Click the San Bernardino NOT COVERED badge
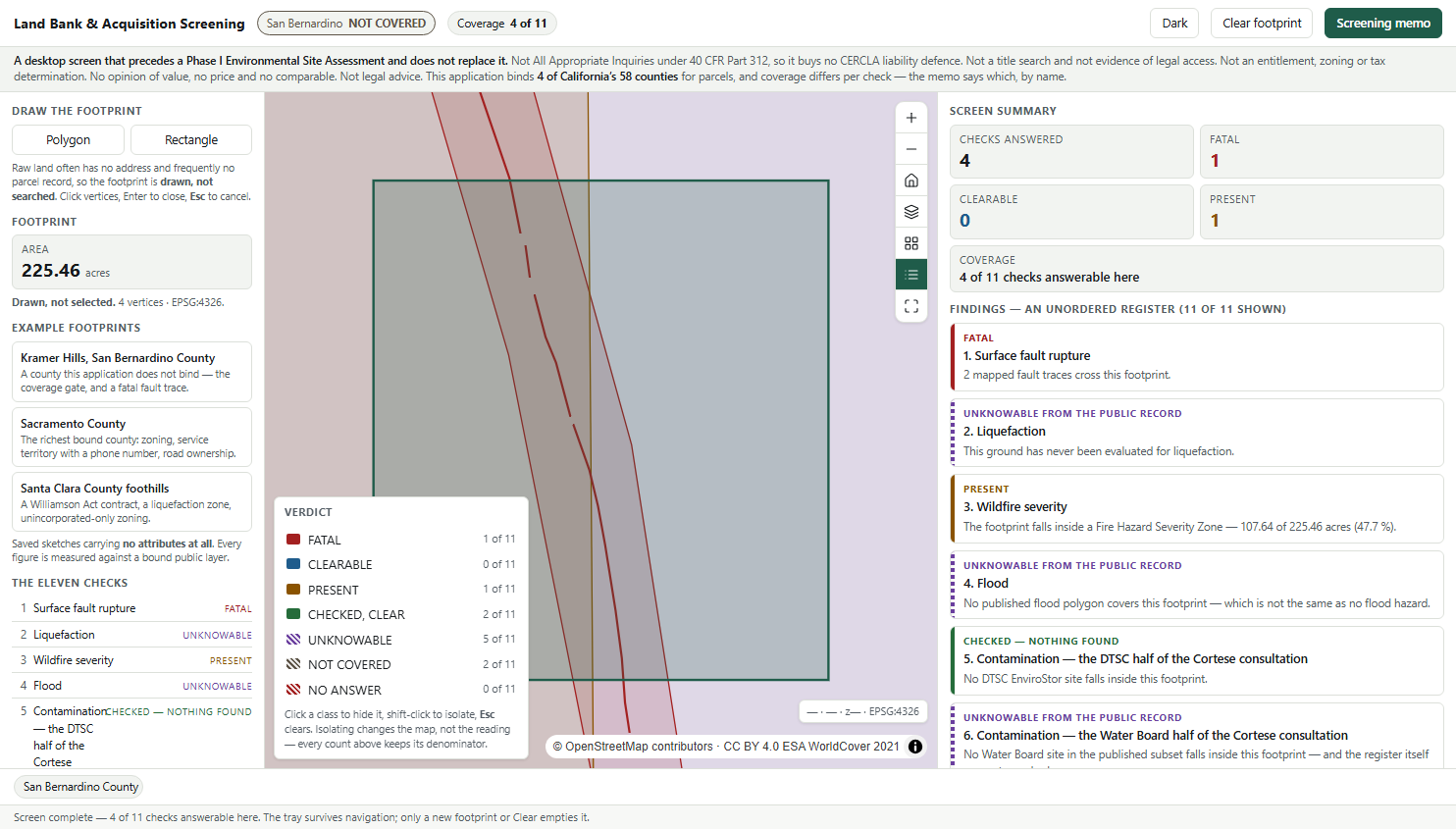The height and width of the screenshot is (829, 1456). (x=346, y=24)
